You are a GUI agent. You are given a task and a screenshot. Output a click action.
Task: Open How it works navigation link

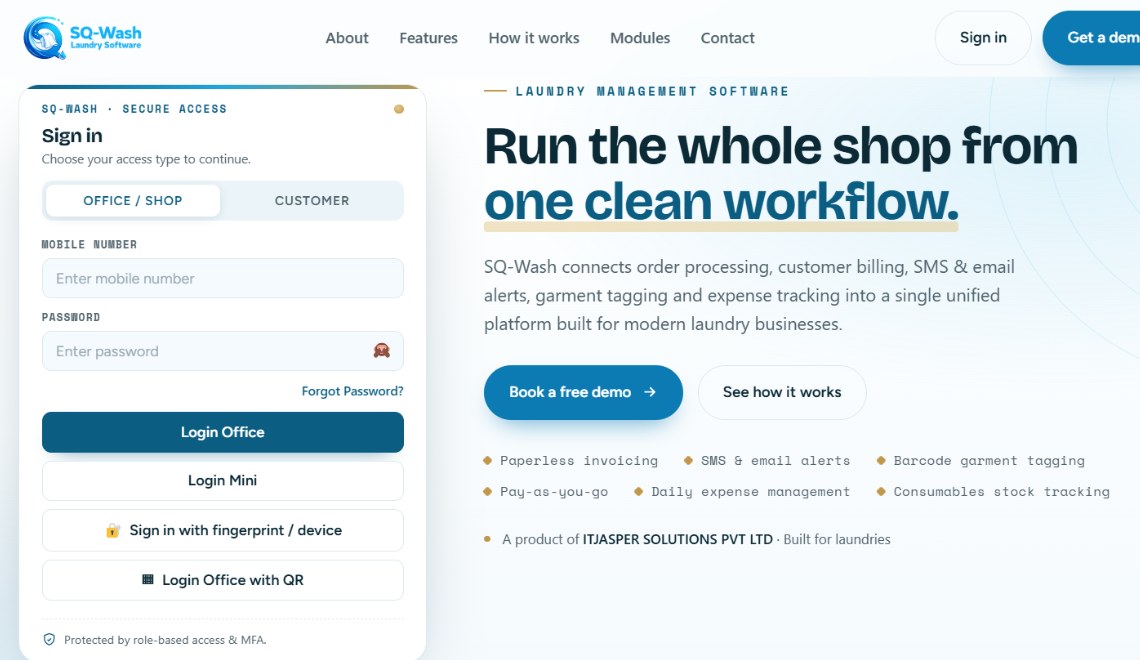(534, 38)
